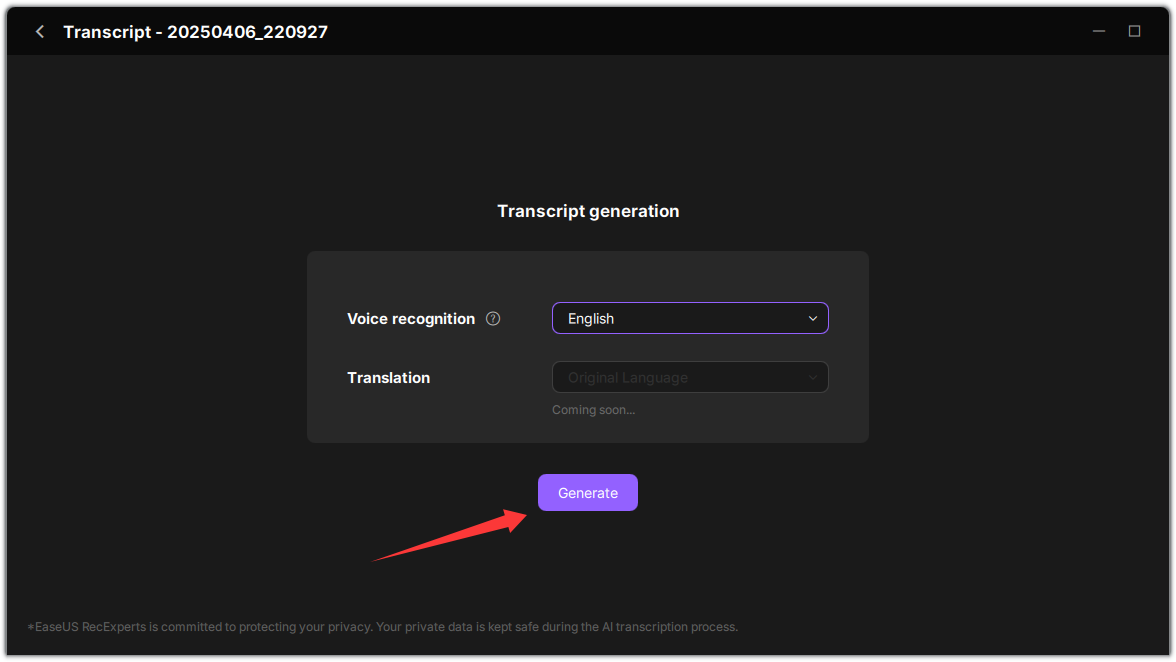Viewport: 1176px width, 662px height.
Task: Go back using the title bar arrow
Action: coord(40,31)
